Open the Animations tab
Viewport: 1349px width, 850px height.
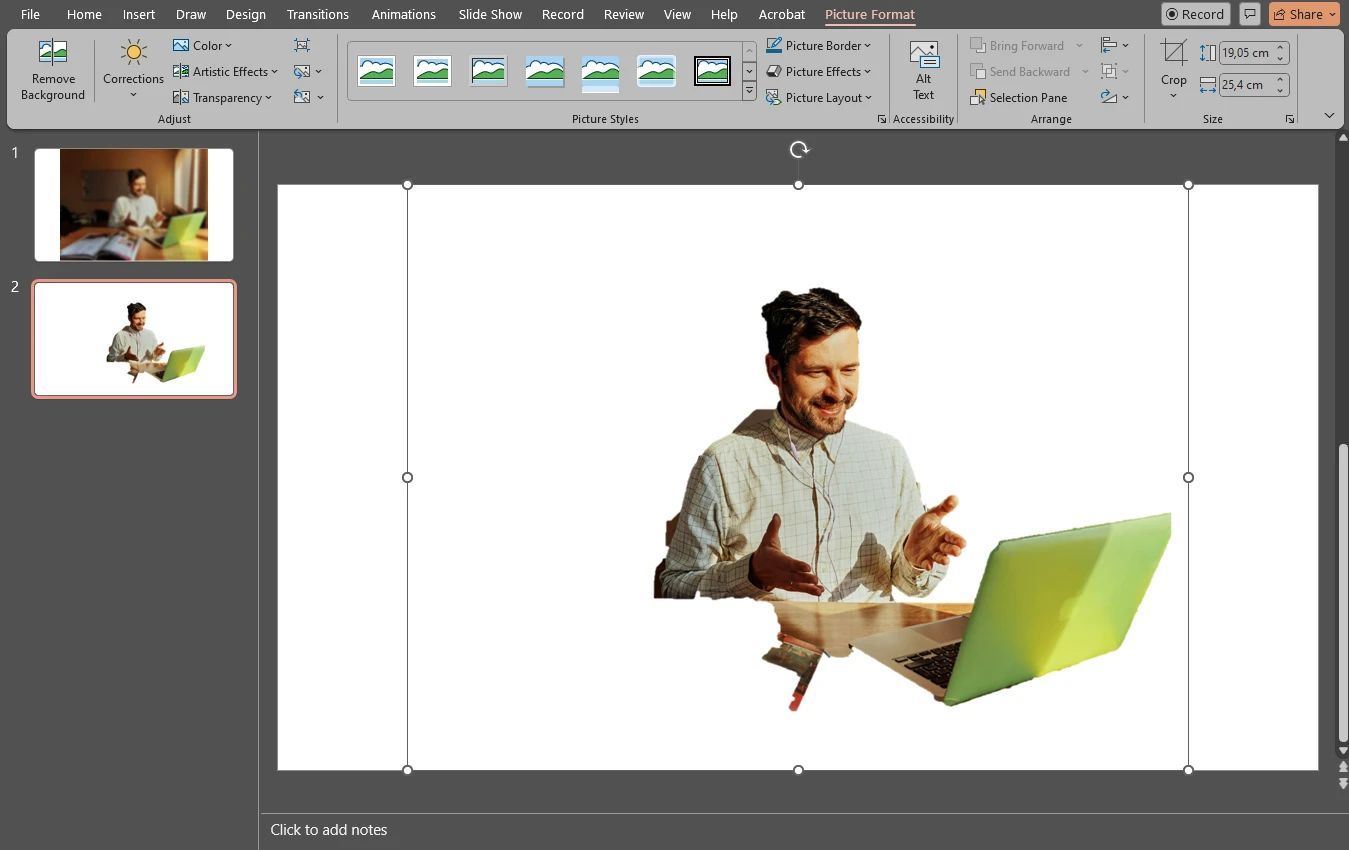pos(404,14)
